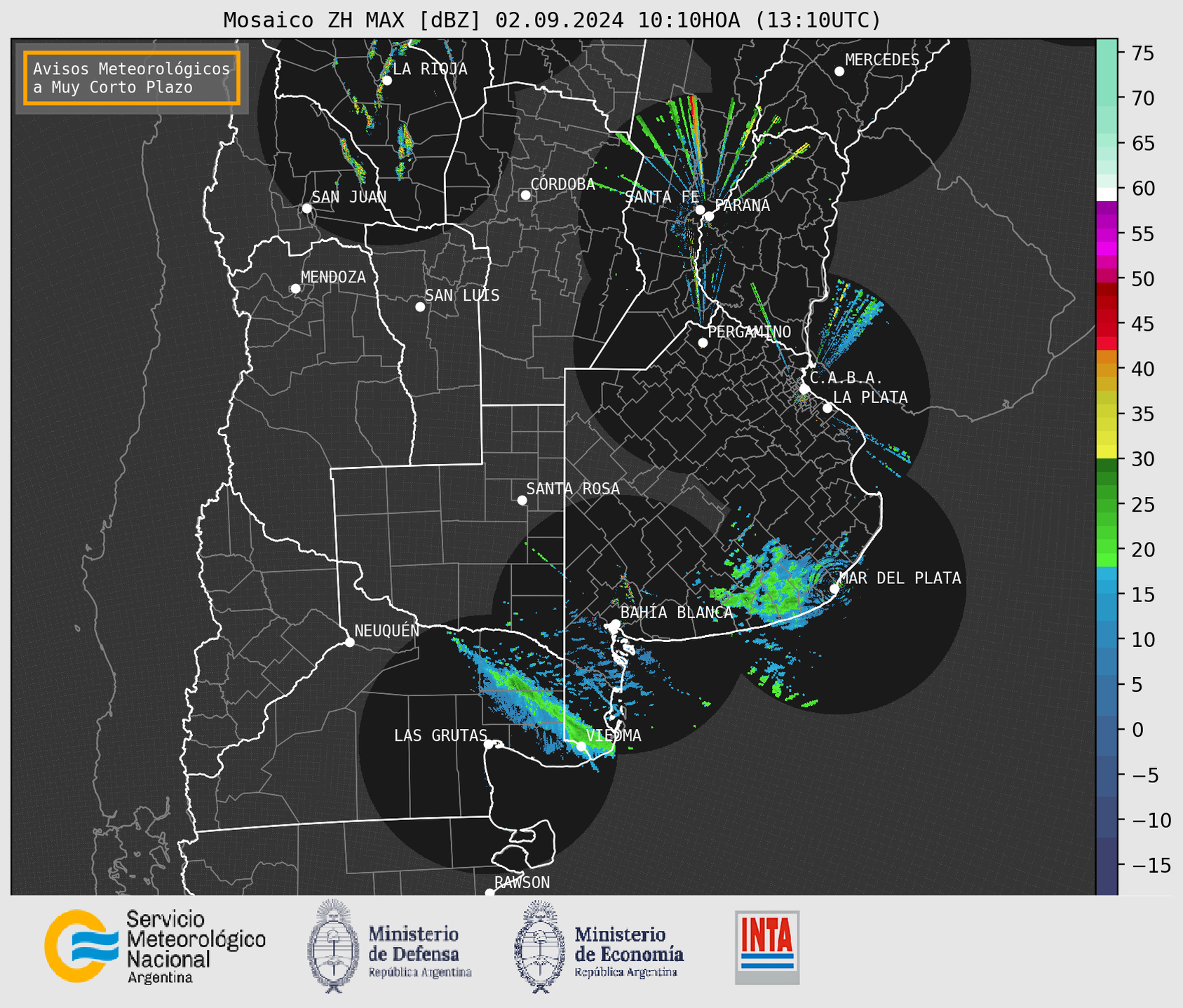
Task: Click the magenta 55 dBZ color band
Action: [x=1106, y=233]
